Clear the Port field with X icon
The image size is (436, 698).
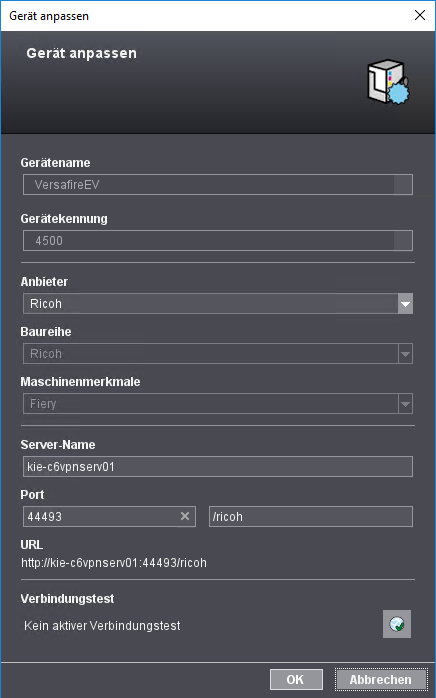[x=185, y=516]
